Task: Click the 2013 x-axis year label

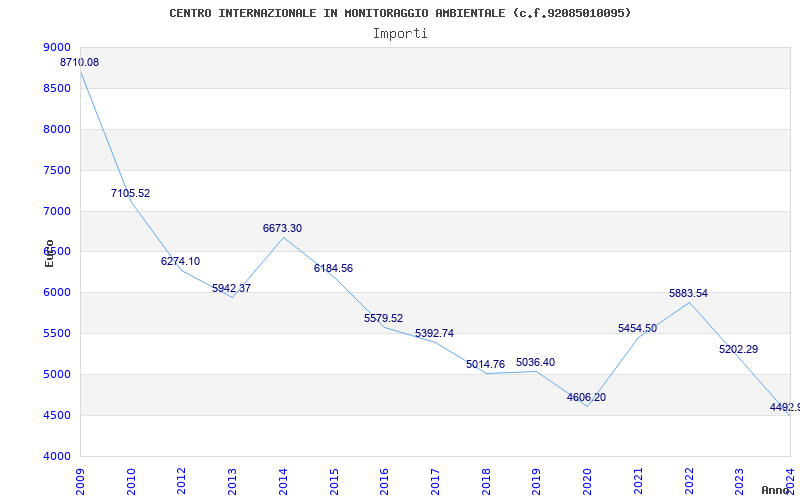Action: [233, 482]
